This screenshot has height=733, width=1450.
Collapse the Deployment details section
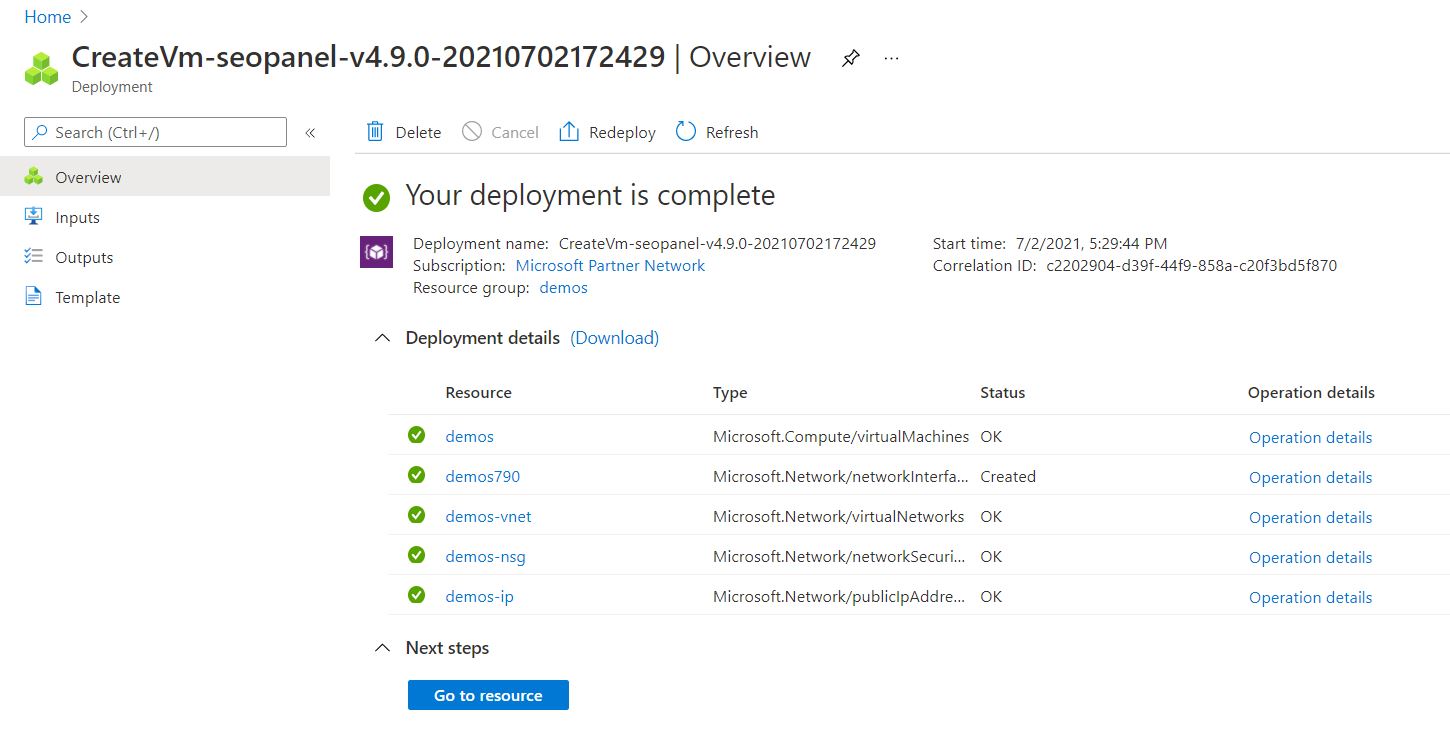click(x=381, y=338)
